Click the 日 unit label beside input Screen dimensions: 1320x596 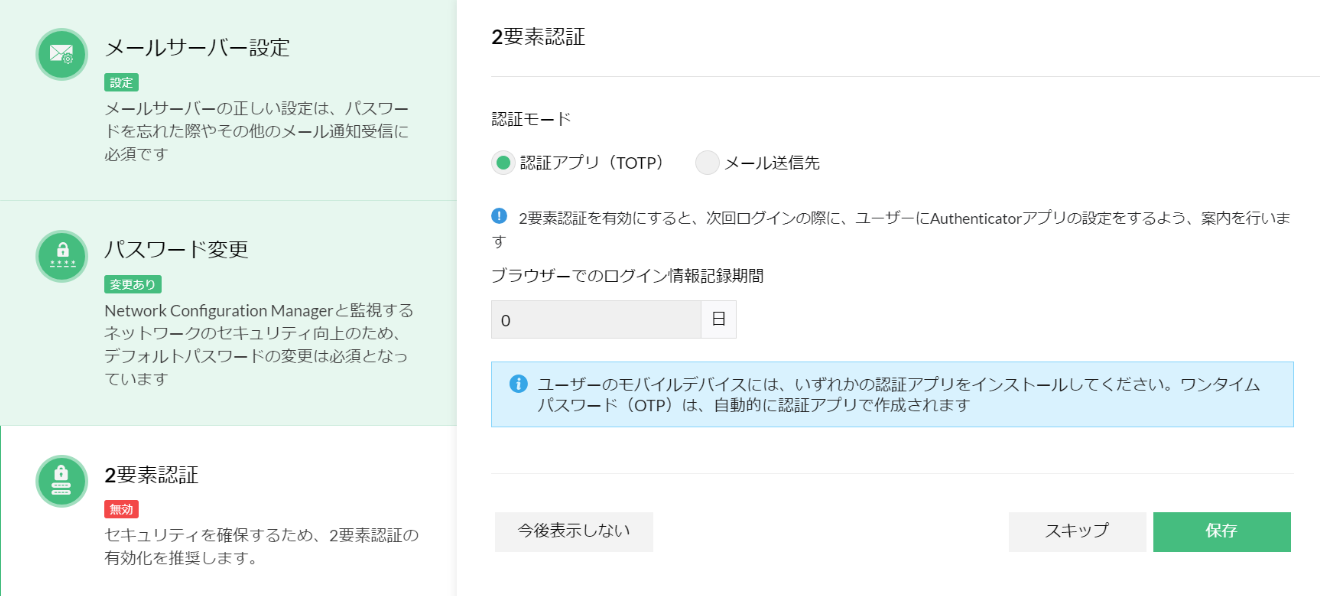719,320
